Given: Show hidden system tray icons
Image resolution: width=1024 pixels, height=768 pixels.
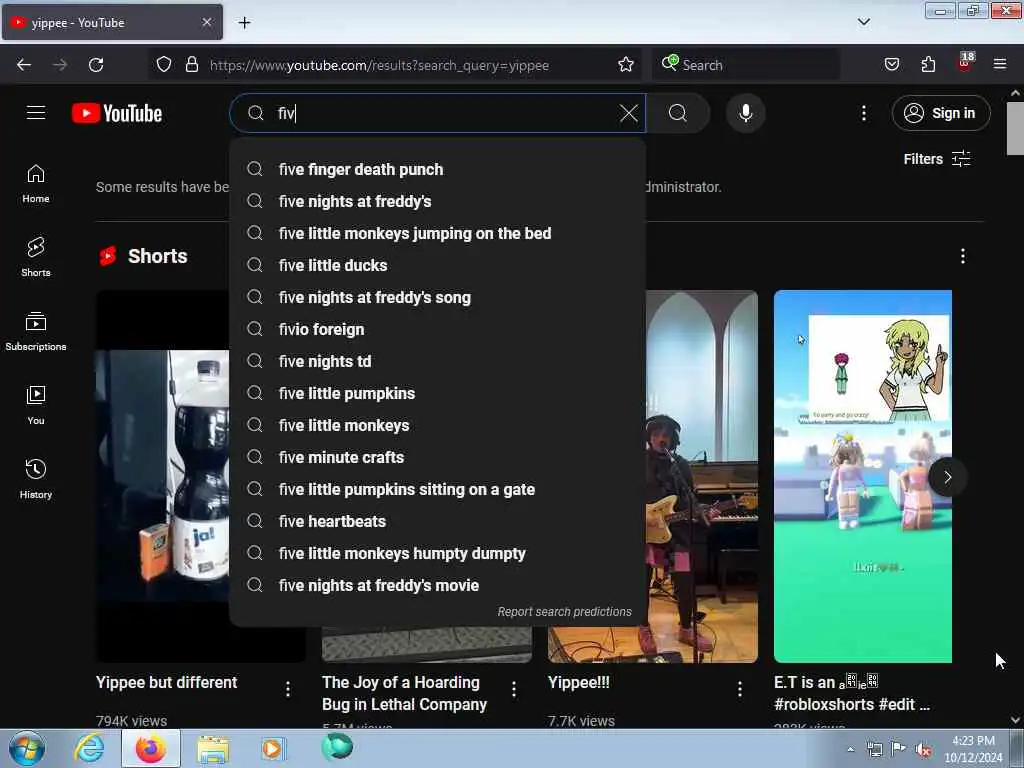Looking at the screenshot, I should coord(850,750).
